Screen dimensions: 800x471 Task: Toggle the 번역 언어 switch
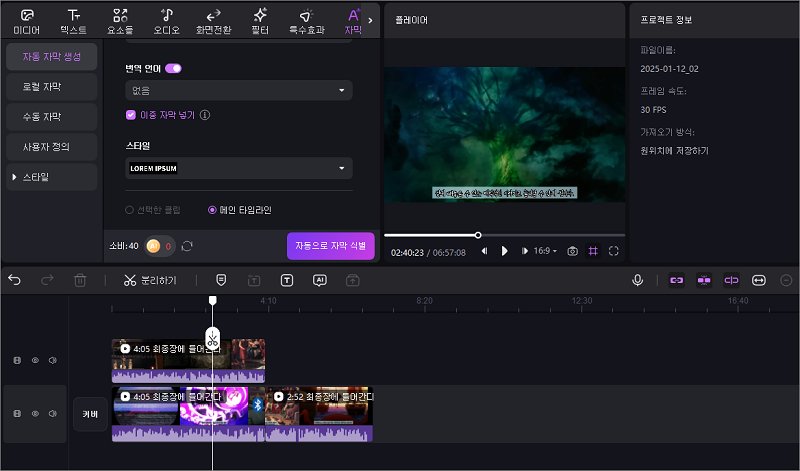click(x=173, y=68)
